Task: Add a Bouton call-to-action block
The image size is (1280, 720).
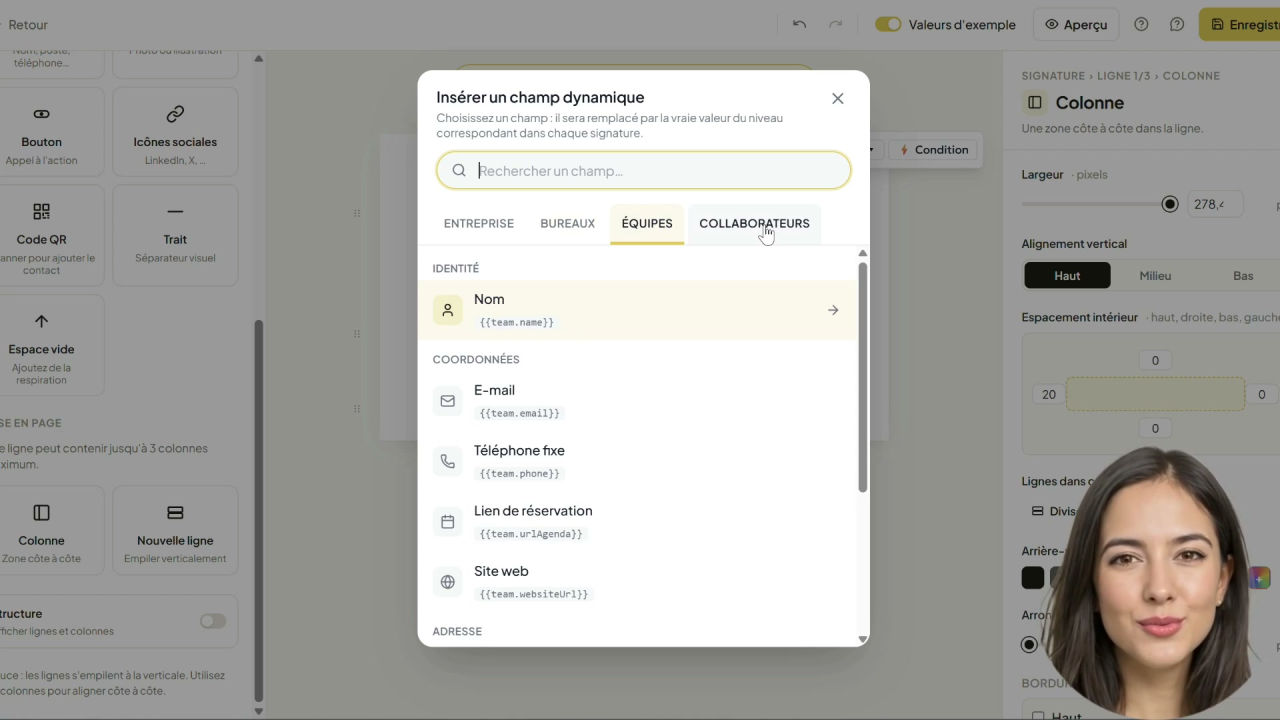Action: [41, 131]
